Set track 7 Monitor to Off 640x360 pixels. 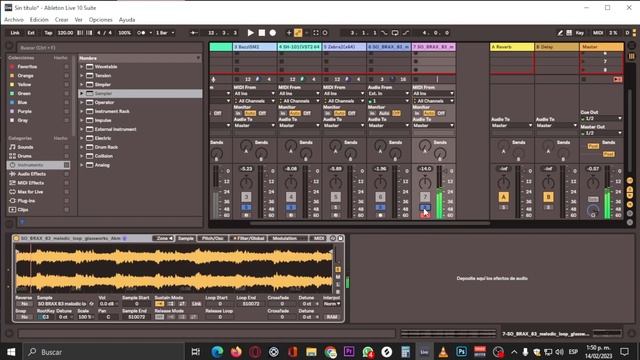click(x=441, y=113)
